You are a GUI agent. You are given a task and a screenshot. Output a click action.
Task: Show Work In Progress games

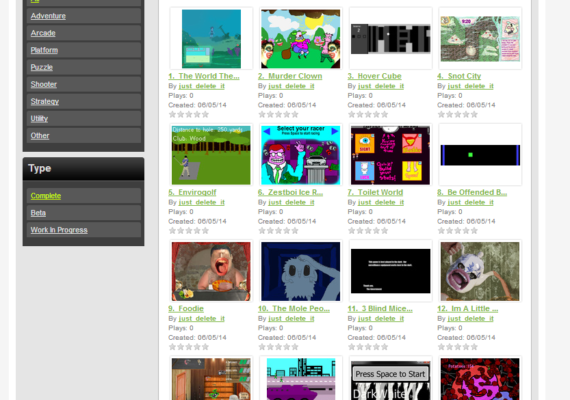pos(59,230)
